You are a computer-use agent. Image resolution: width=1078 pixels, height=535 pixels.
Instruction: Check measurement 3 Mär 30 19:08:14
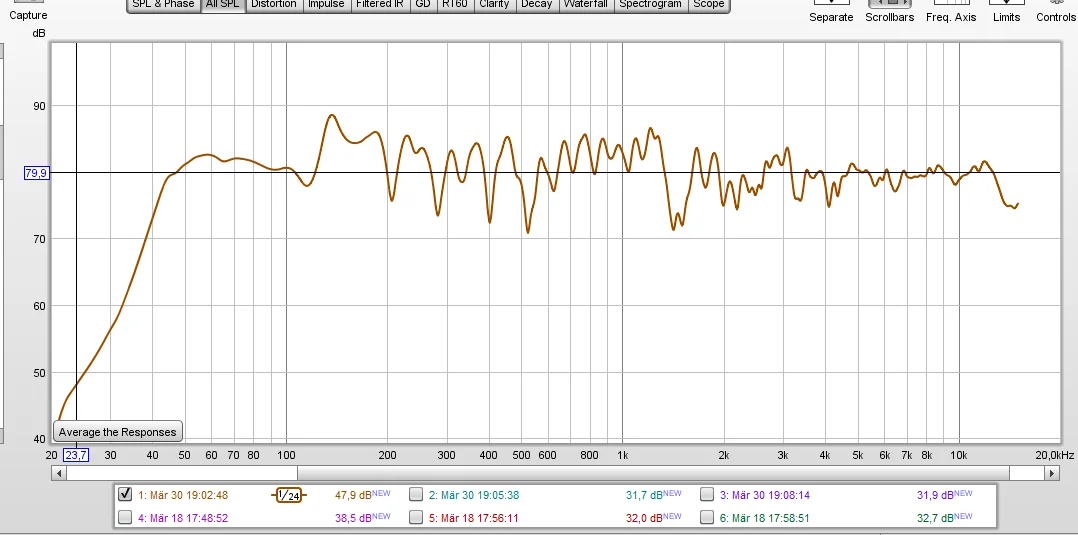(707, 494)
